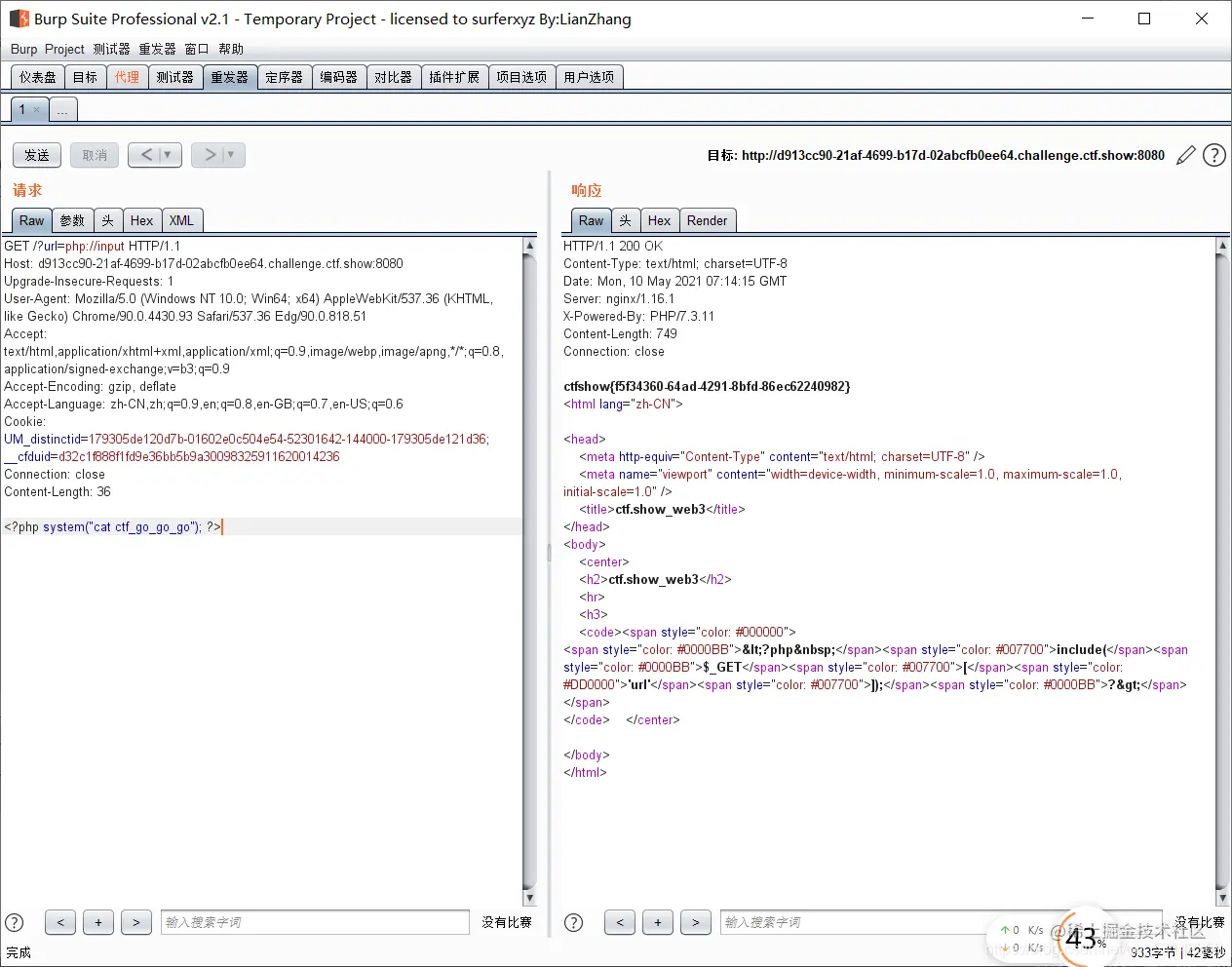The height and width of the screenshot is (967, 1232).
Task: Switch to the 重发器 tool tab
Action: (230, 77)
